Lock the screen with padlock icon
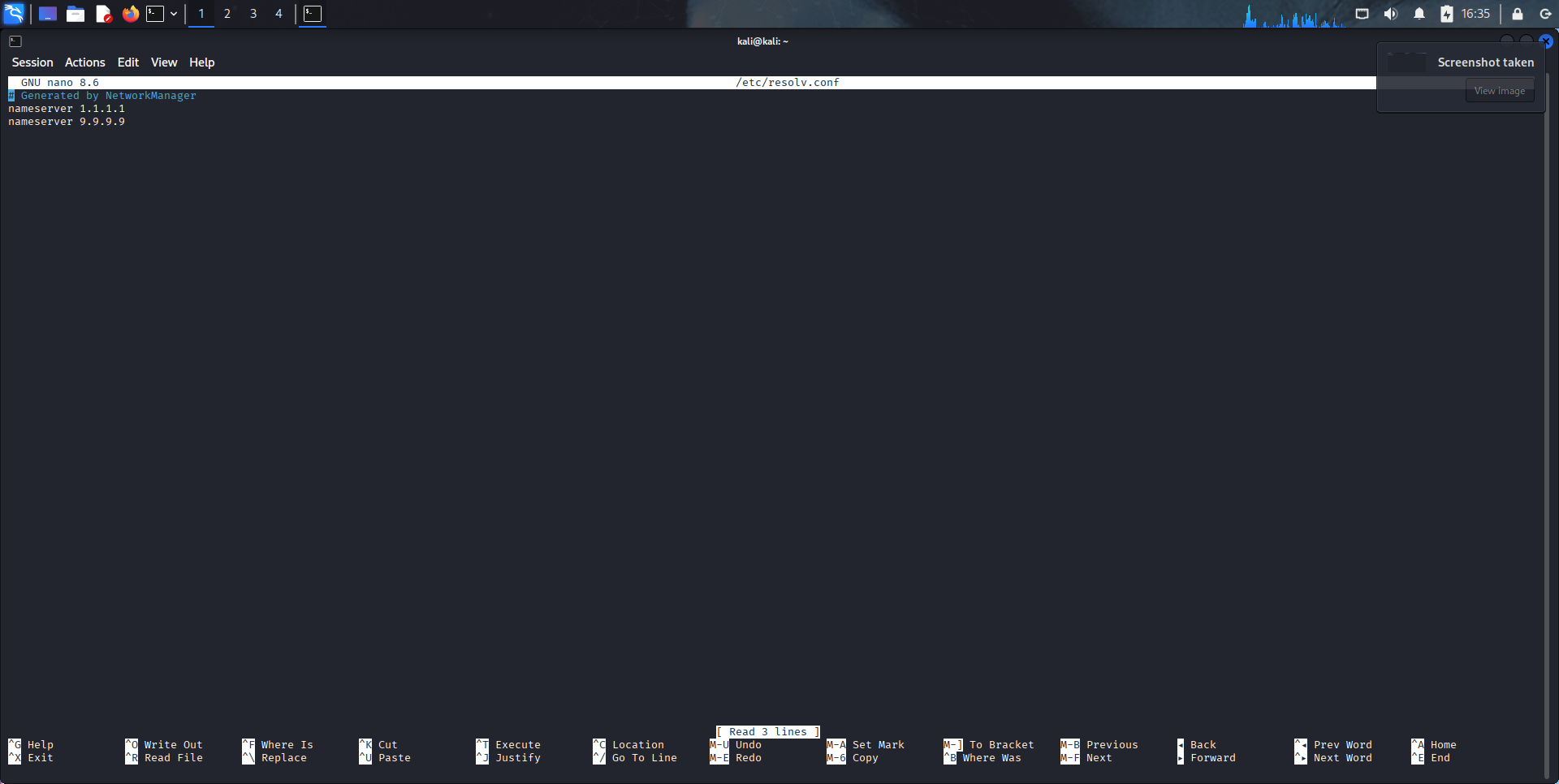Screen dimensions: 1559x784 coord(1518,14)
